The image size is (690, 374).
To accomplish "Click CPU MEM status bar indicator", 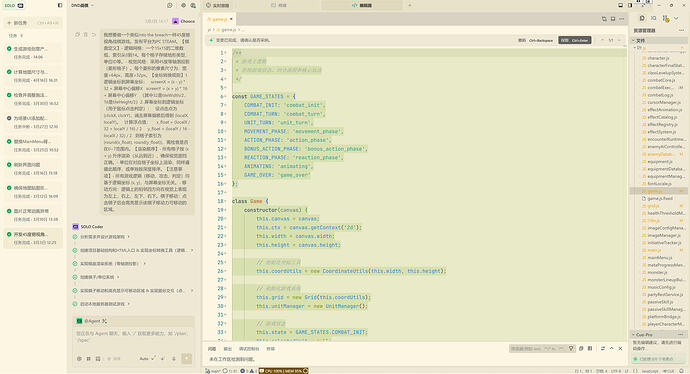I will [283, 371].
